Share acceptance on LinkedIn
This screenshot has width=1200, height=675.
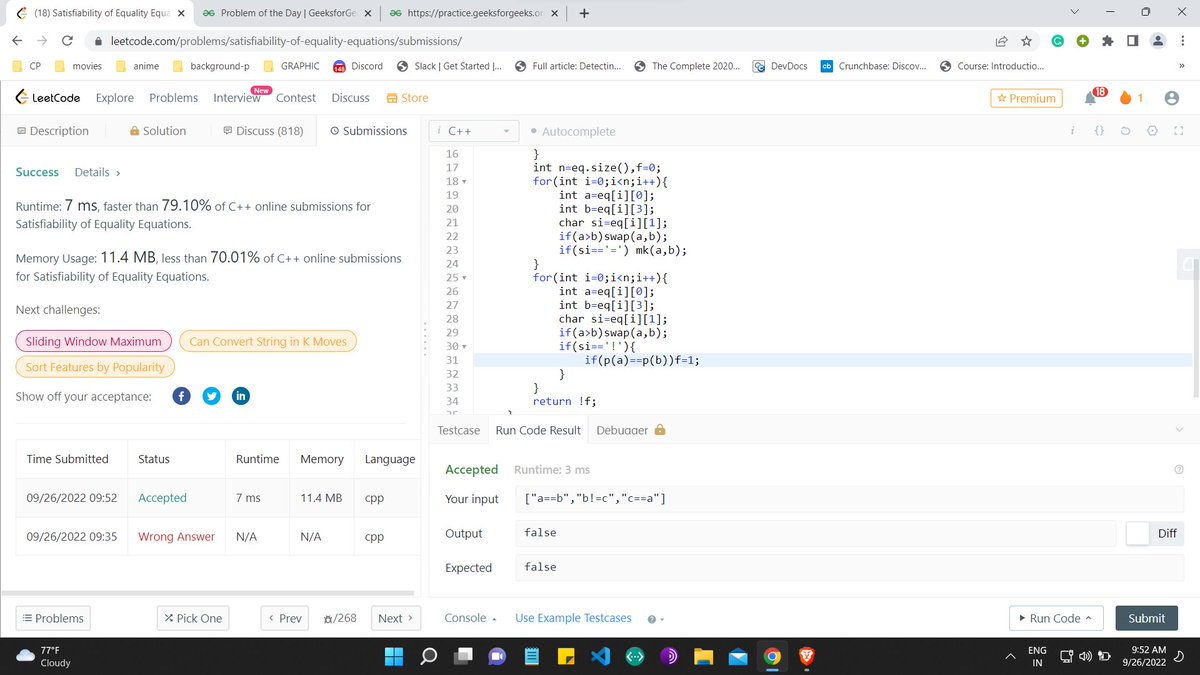[x=240, y=396]
